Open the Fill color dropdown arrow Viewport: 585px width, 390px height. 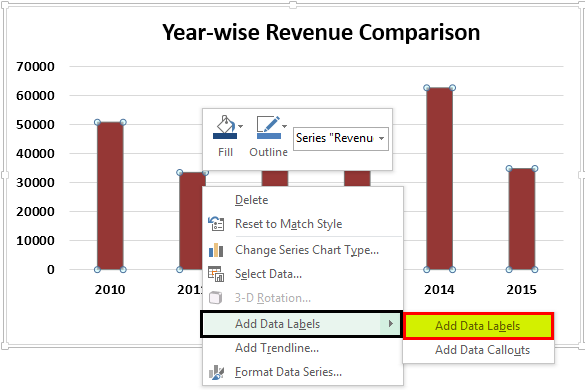click(241, 127)
